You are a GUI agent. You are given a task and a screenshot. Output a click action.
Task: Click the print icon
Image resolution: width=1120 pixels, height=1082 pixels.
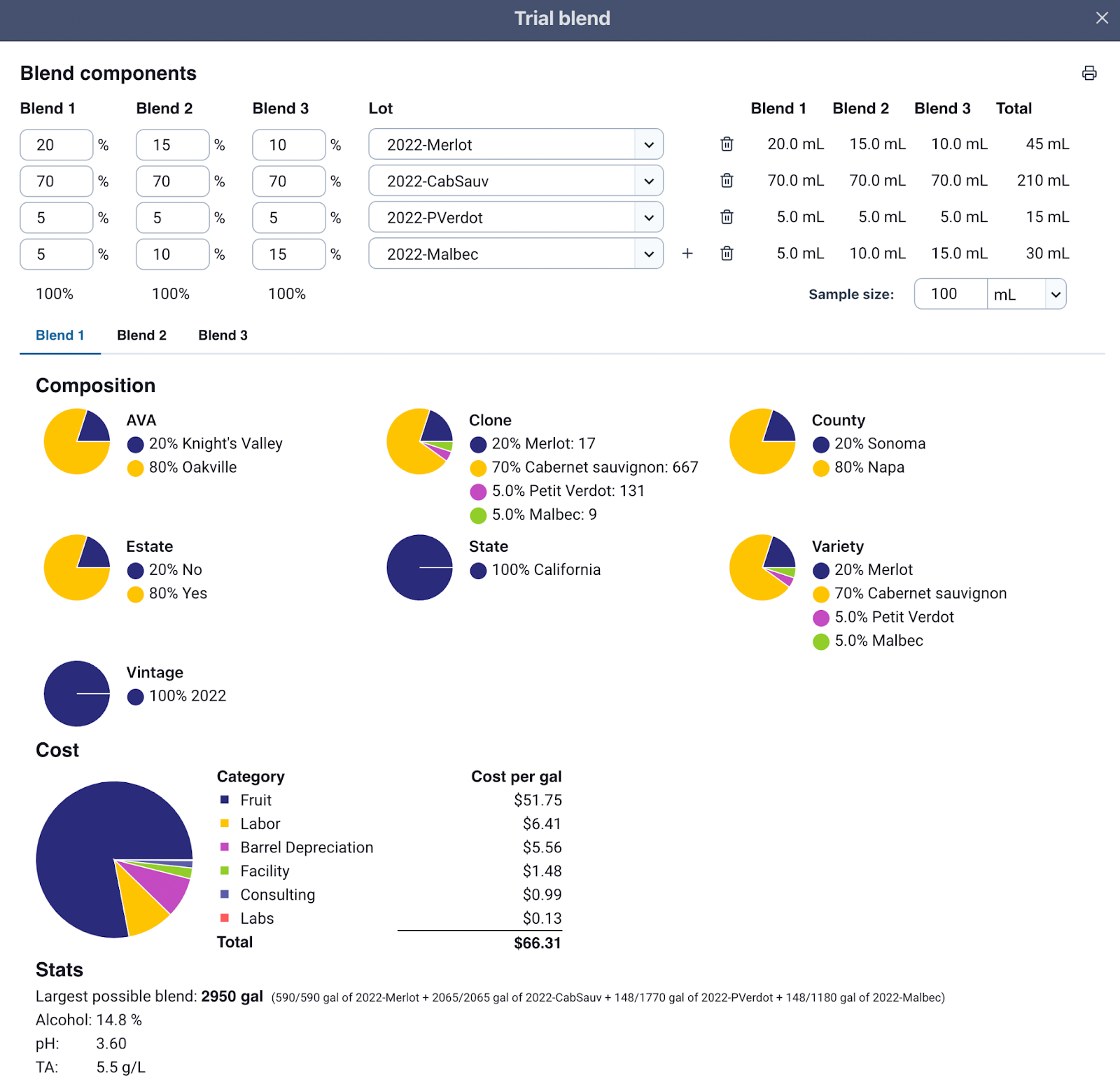coord(1088,74)
